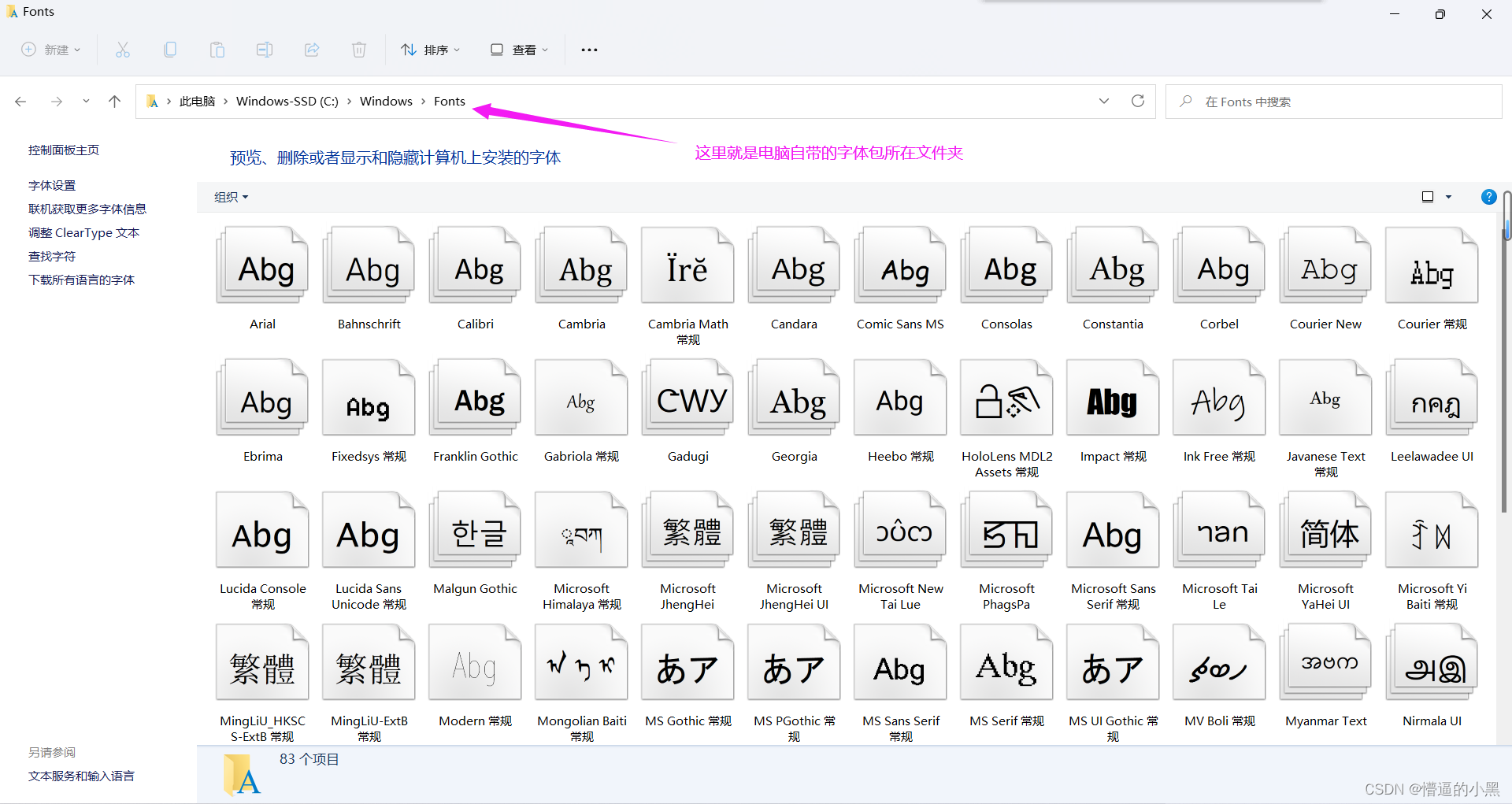Screen dimensions: 1512x804
Task: Go back with the left arrow
Action: click(20, 102)
